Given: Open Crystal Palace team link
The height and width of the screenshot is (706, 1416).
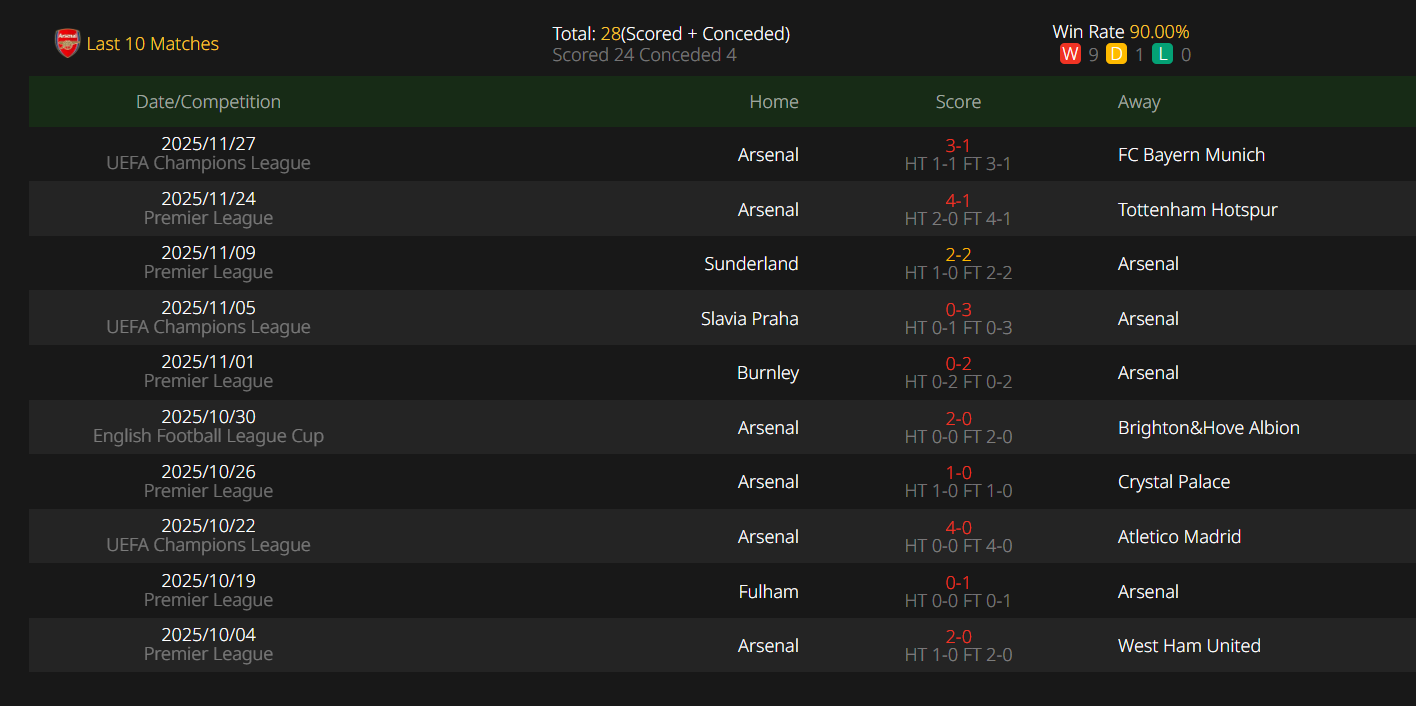Looking at the screenshot, I should click(x=1174, y=482).
